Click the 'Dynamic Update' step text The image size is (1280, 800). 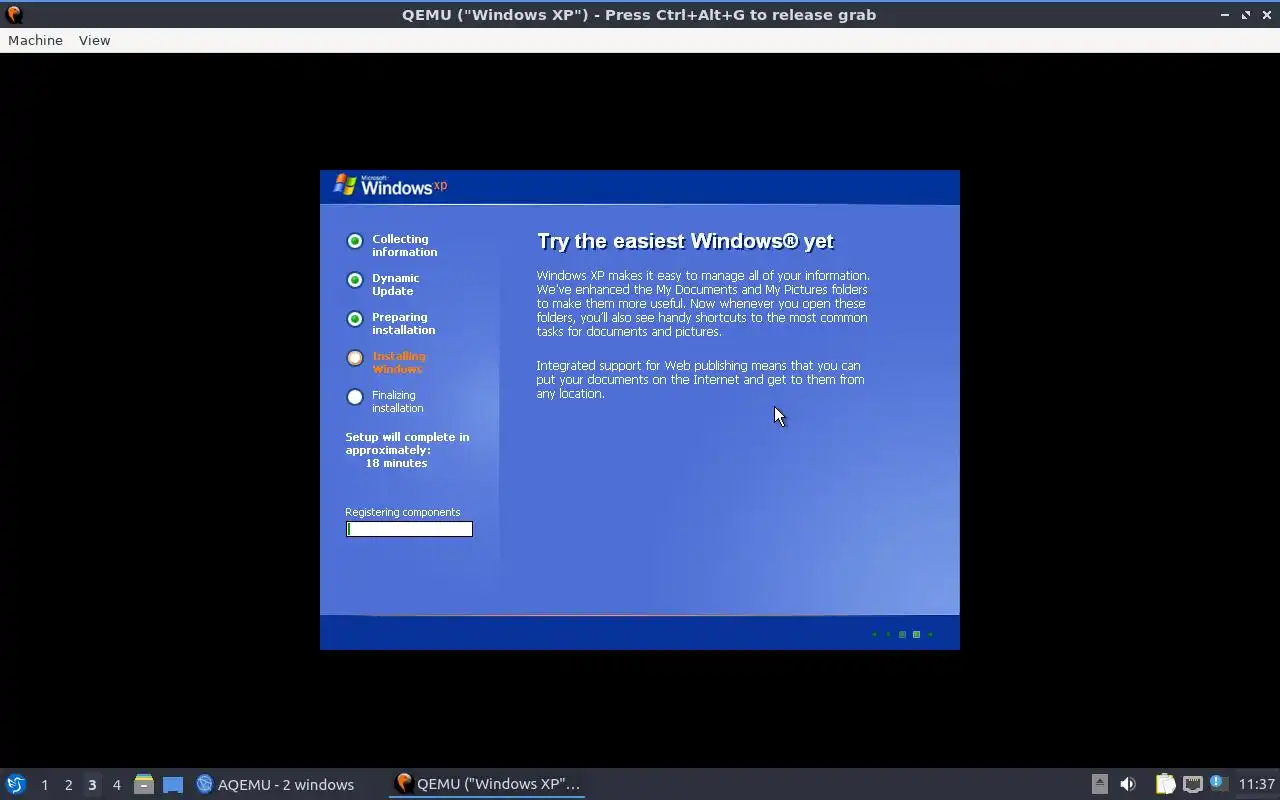pyautogui.click(x=396, y=284)
